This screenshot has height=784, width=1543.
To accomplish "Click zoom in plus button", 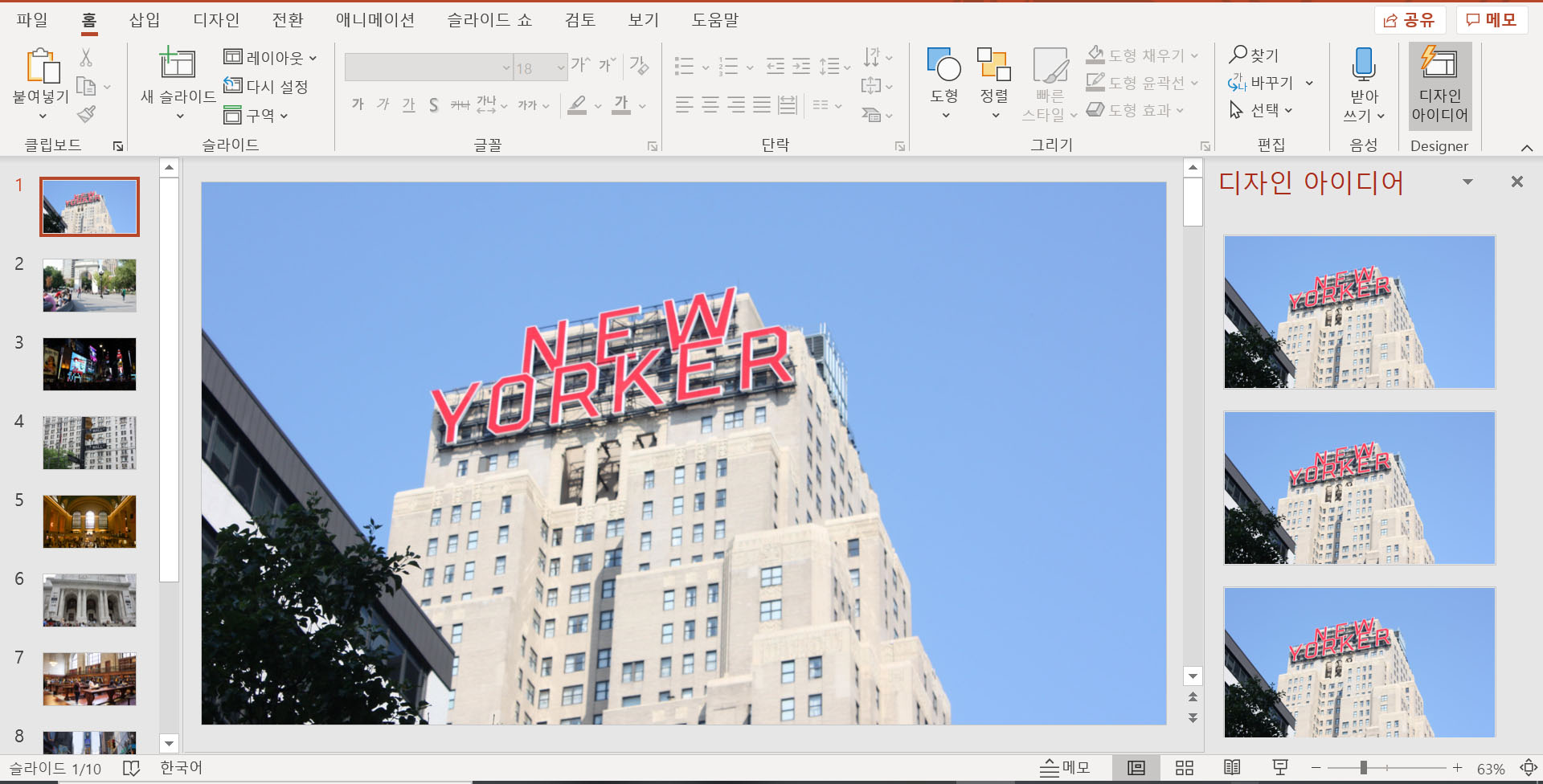I will (1457, 768).
